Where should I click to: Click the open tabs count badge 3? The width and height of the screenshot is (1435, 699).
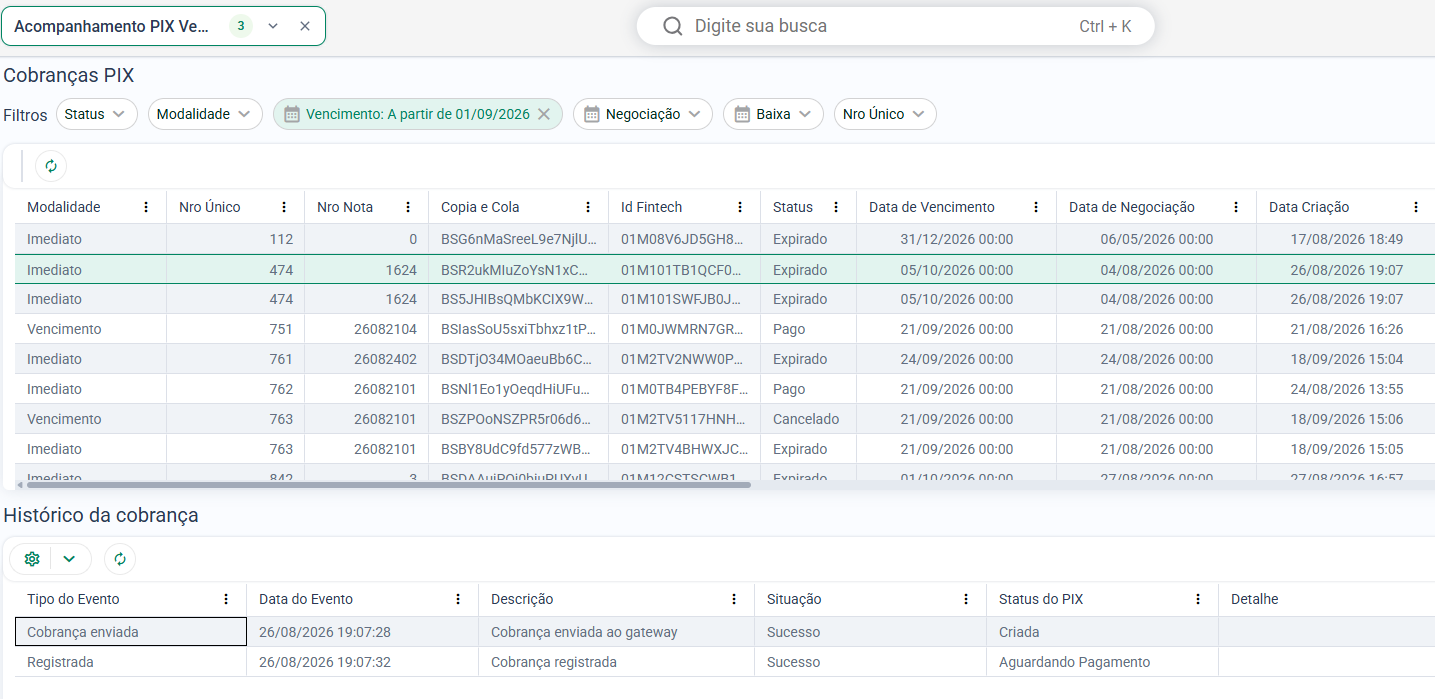coord(241,26)
